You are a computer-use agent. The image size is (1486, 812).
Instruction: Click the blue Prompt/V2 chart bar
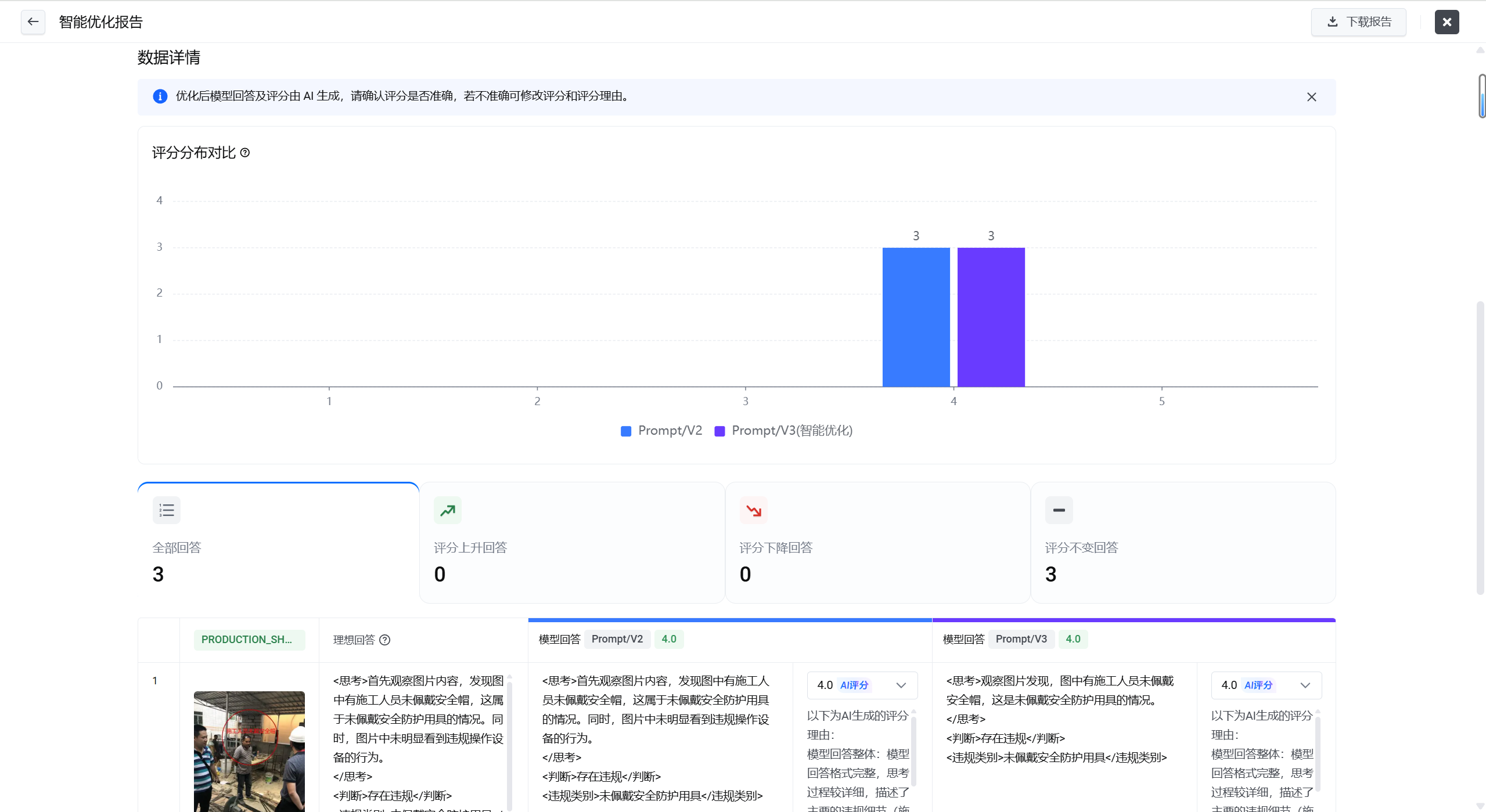tap(916, 317)
